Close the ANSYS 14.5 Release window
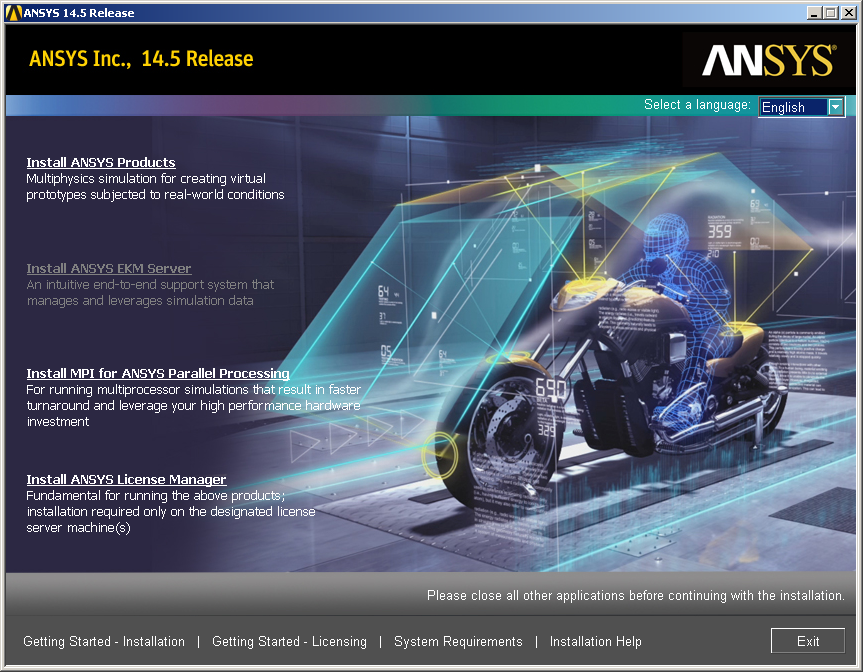This screenshot has height=672, width=863. (849, 13)
